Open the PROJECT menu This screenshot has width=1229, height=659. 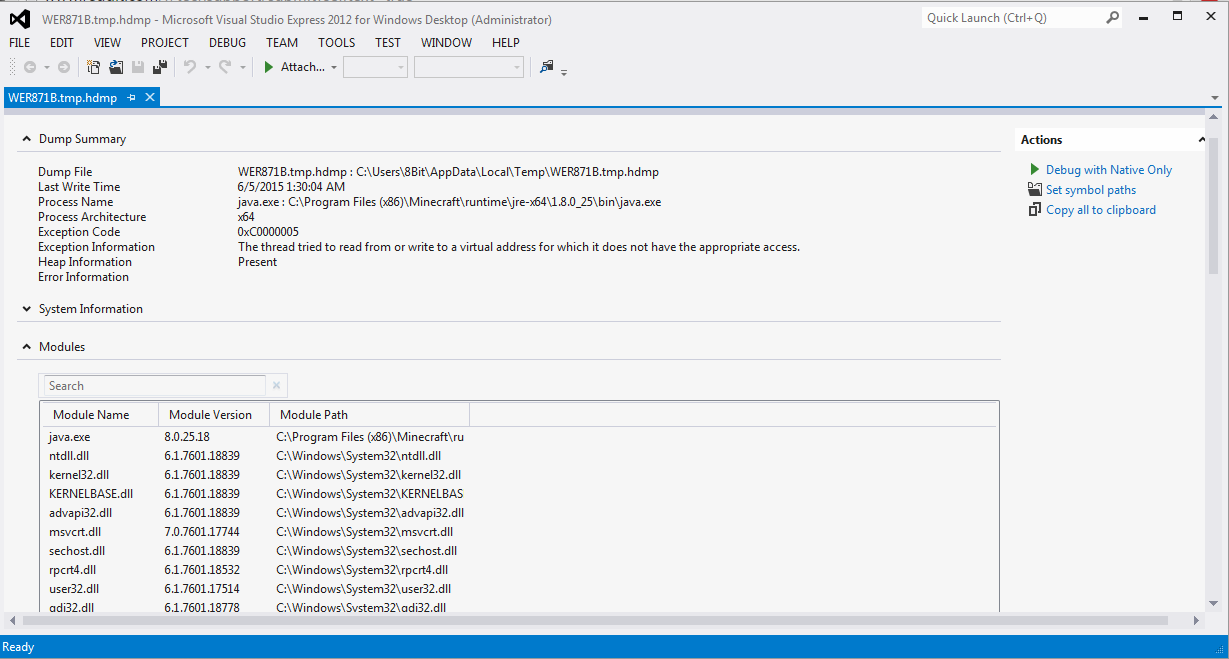pos(165,43)
